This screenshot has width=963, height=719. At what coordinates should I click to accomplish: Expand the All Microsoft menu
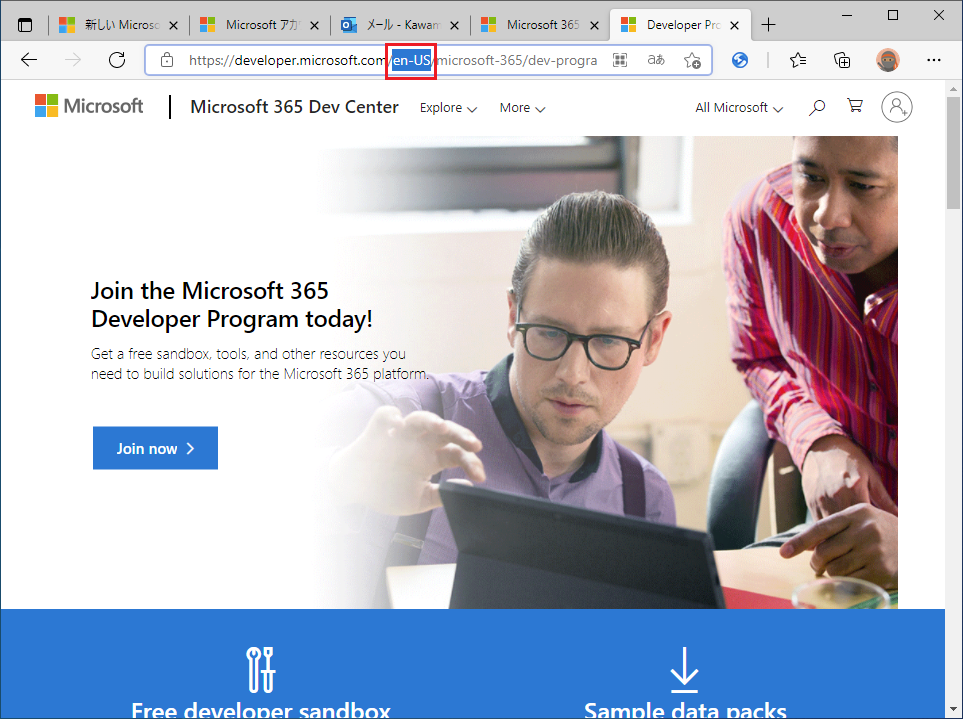point(739,107)
